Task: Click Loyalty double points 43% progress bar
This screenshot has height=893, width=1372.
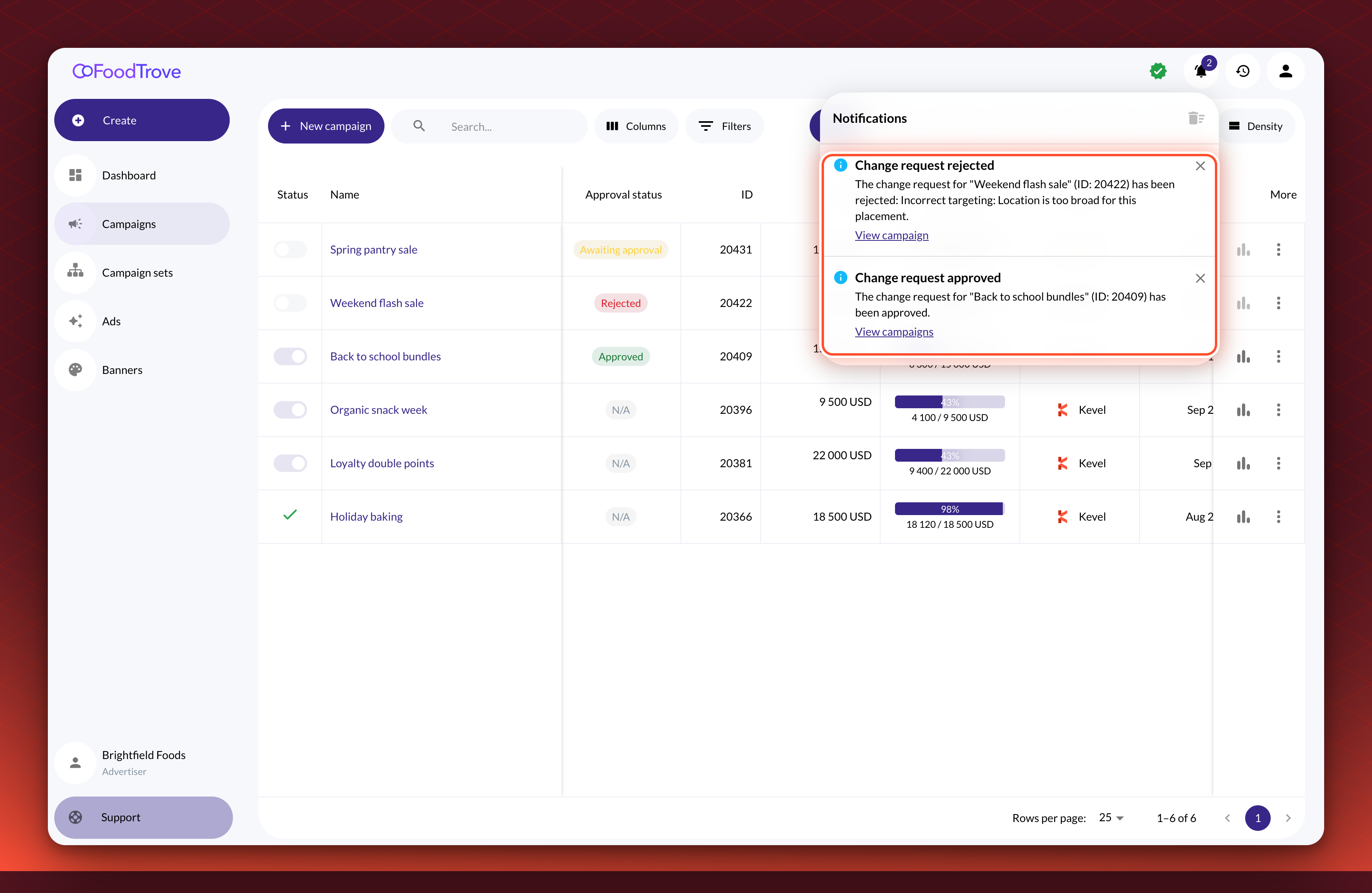Action: 950,455
